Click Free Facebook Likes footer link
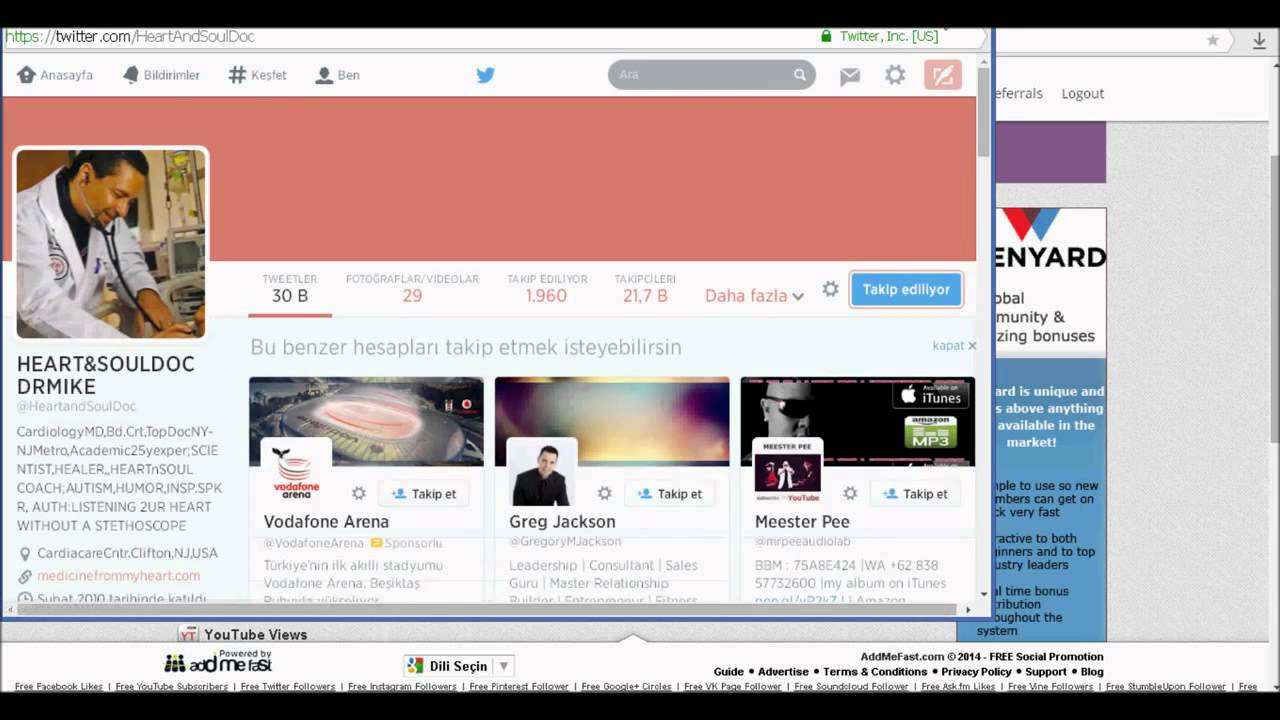 pos(59,687)
